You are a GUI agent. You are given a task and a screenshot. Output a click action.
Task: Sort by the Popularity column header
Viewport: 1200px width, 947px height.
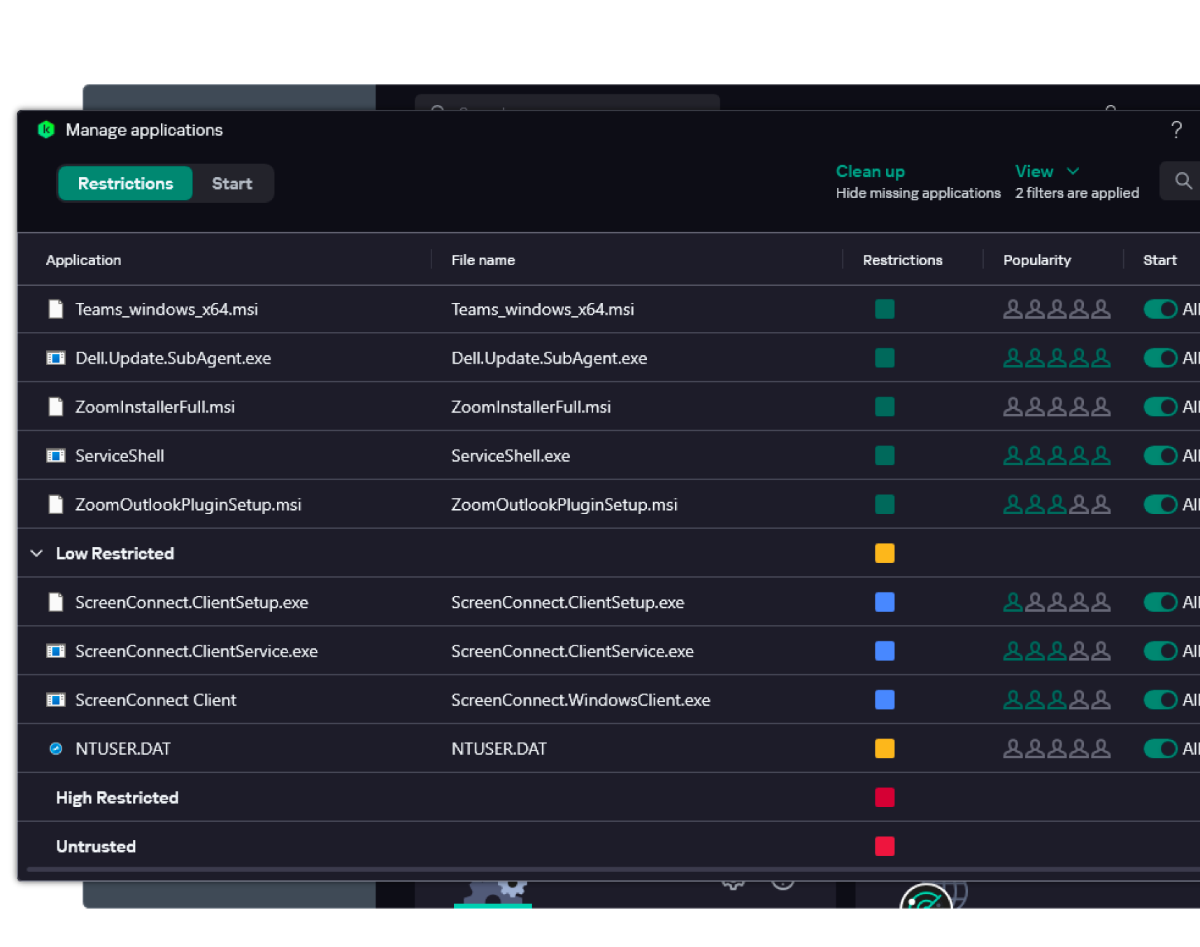click(x=1037, y=260)
